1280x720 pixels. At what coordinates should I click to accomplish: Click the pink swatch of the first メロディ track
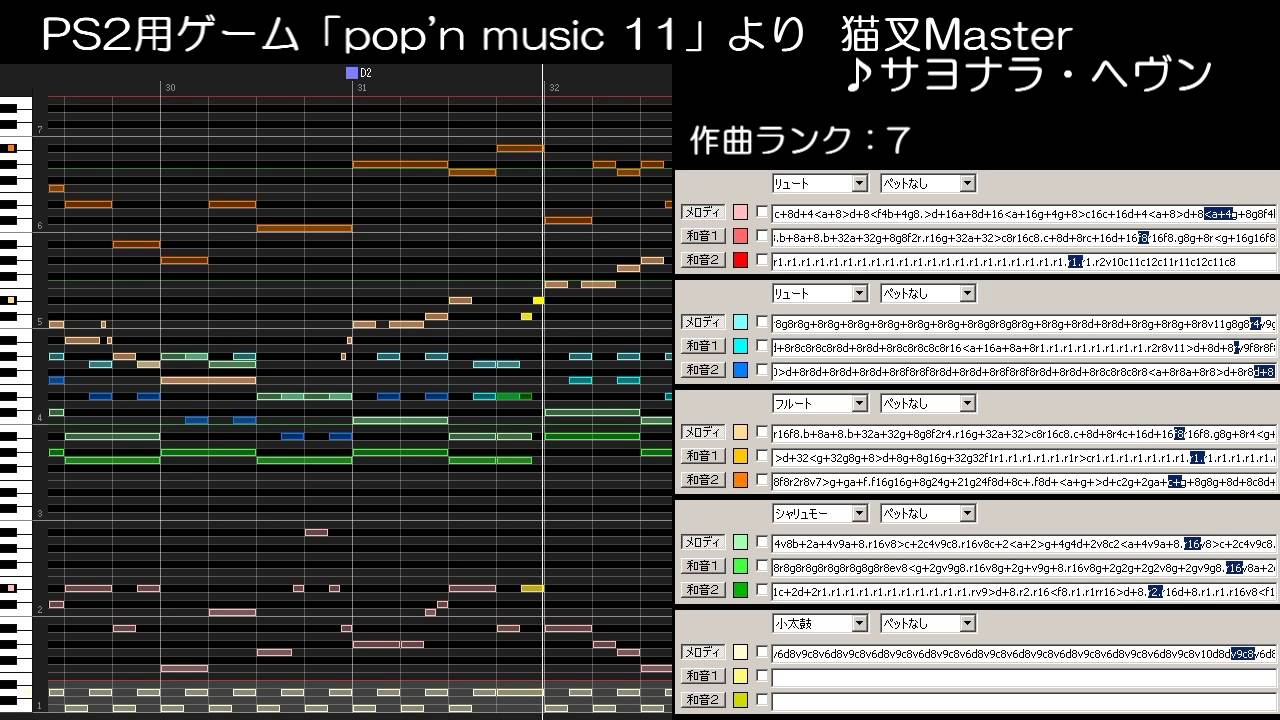tap(740, 212)
